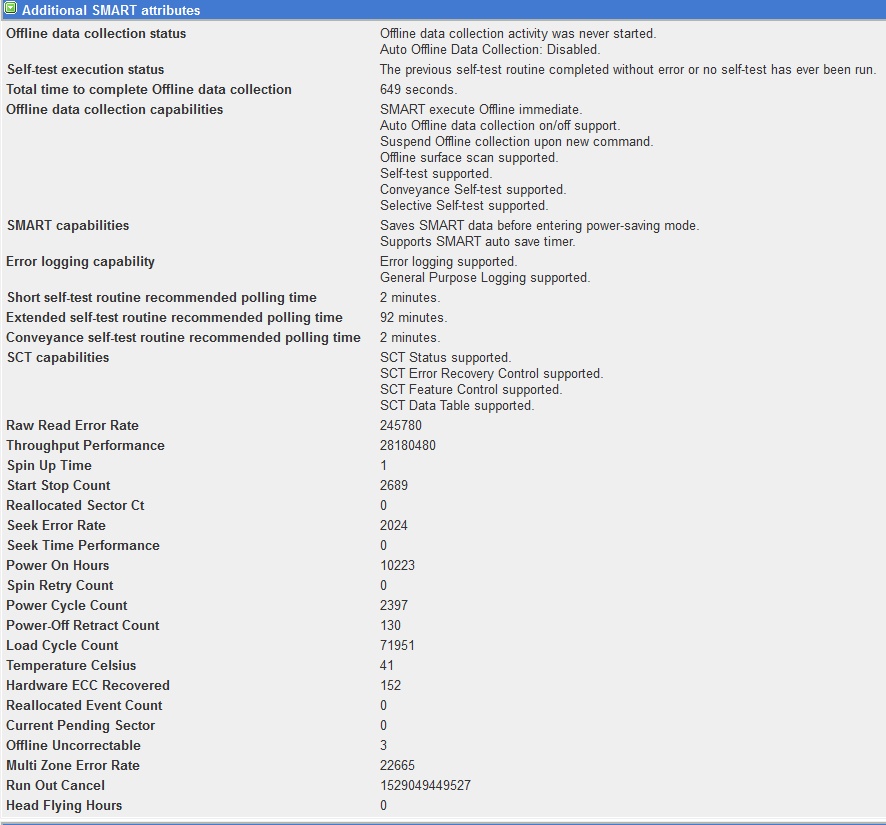Click the Extended self-test 92 minutes value
This screenshot has height=825, width=886.
[x=413, y=318]
